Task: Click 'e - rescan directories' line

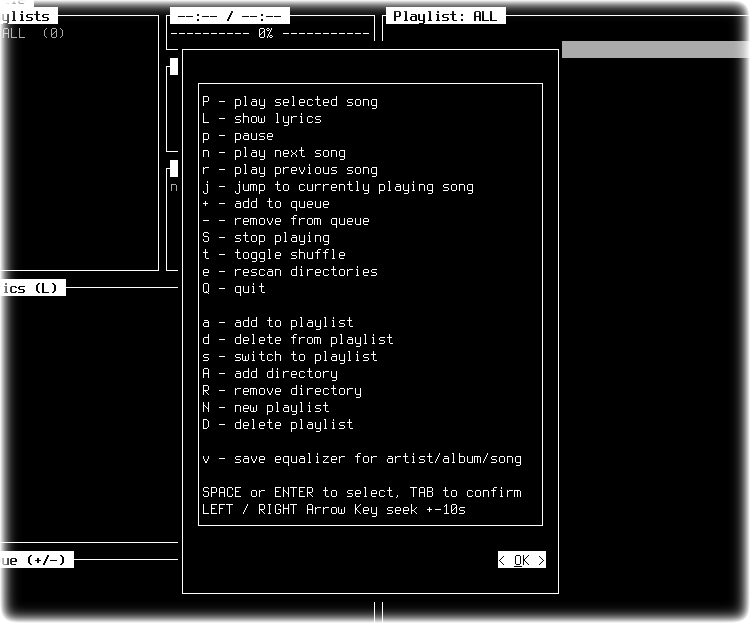Action: [x=290, y=271]
